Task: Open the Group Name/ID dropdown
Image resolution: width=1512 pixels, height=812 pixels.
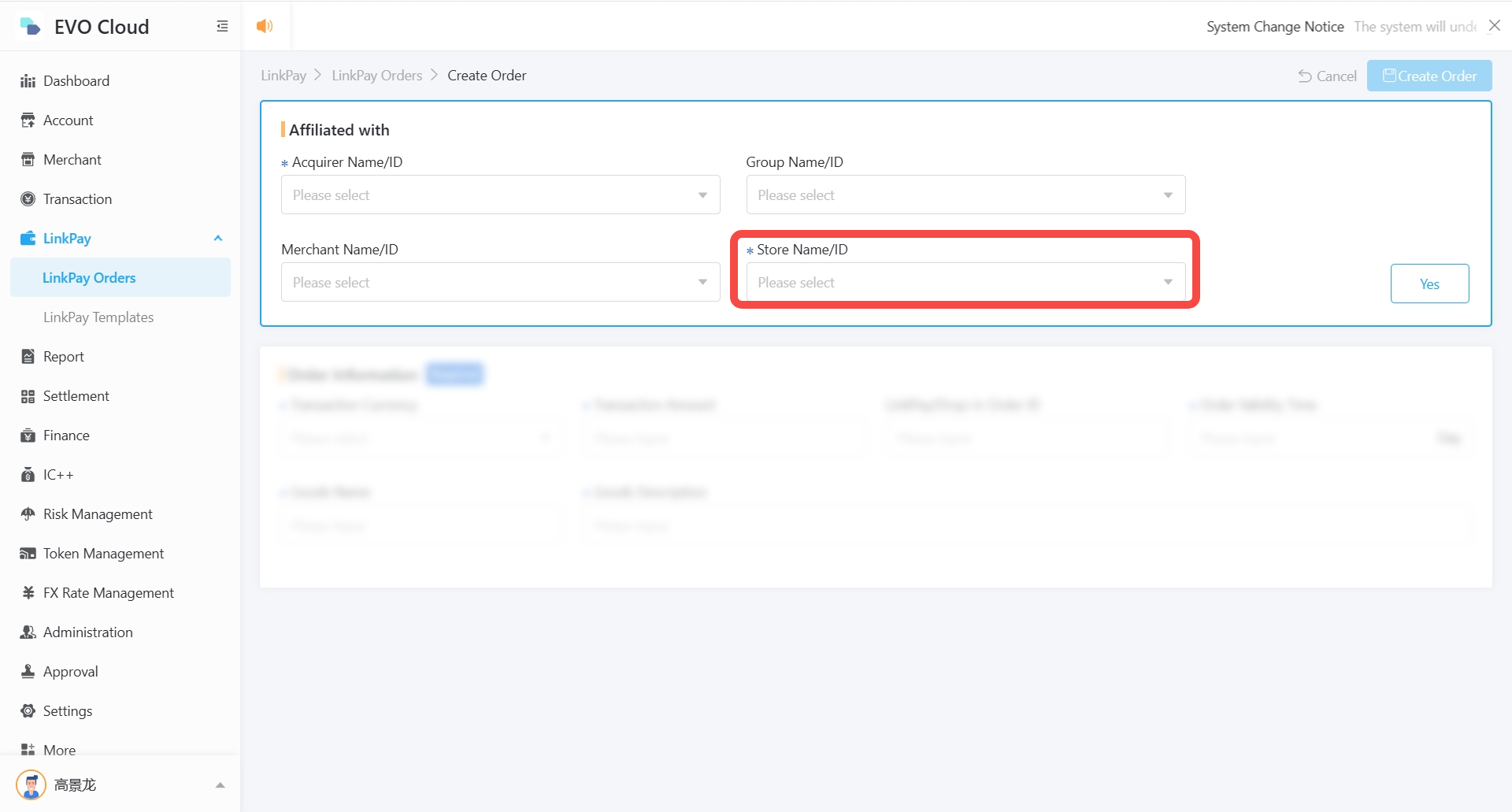Action: 965,195
